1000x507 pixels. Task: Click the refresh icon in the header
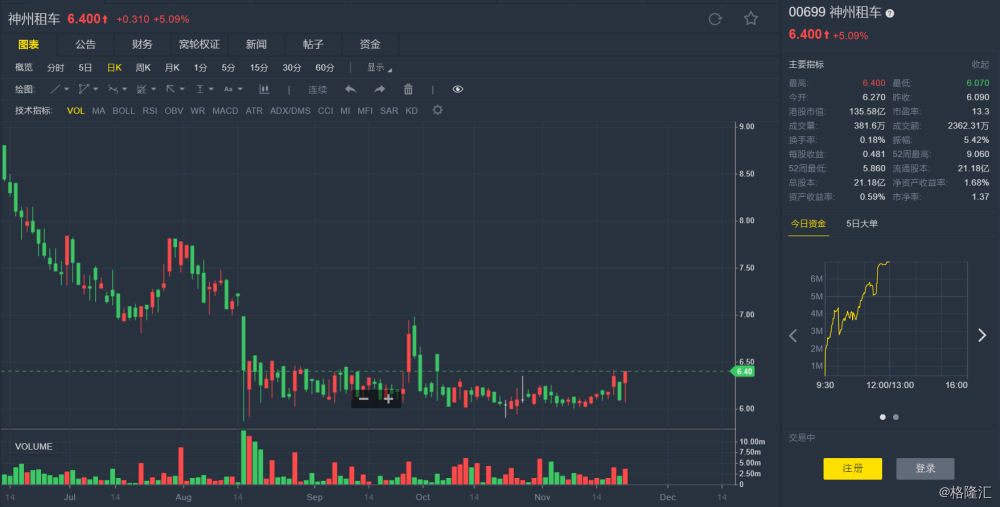click(715, 19)
